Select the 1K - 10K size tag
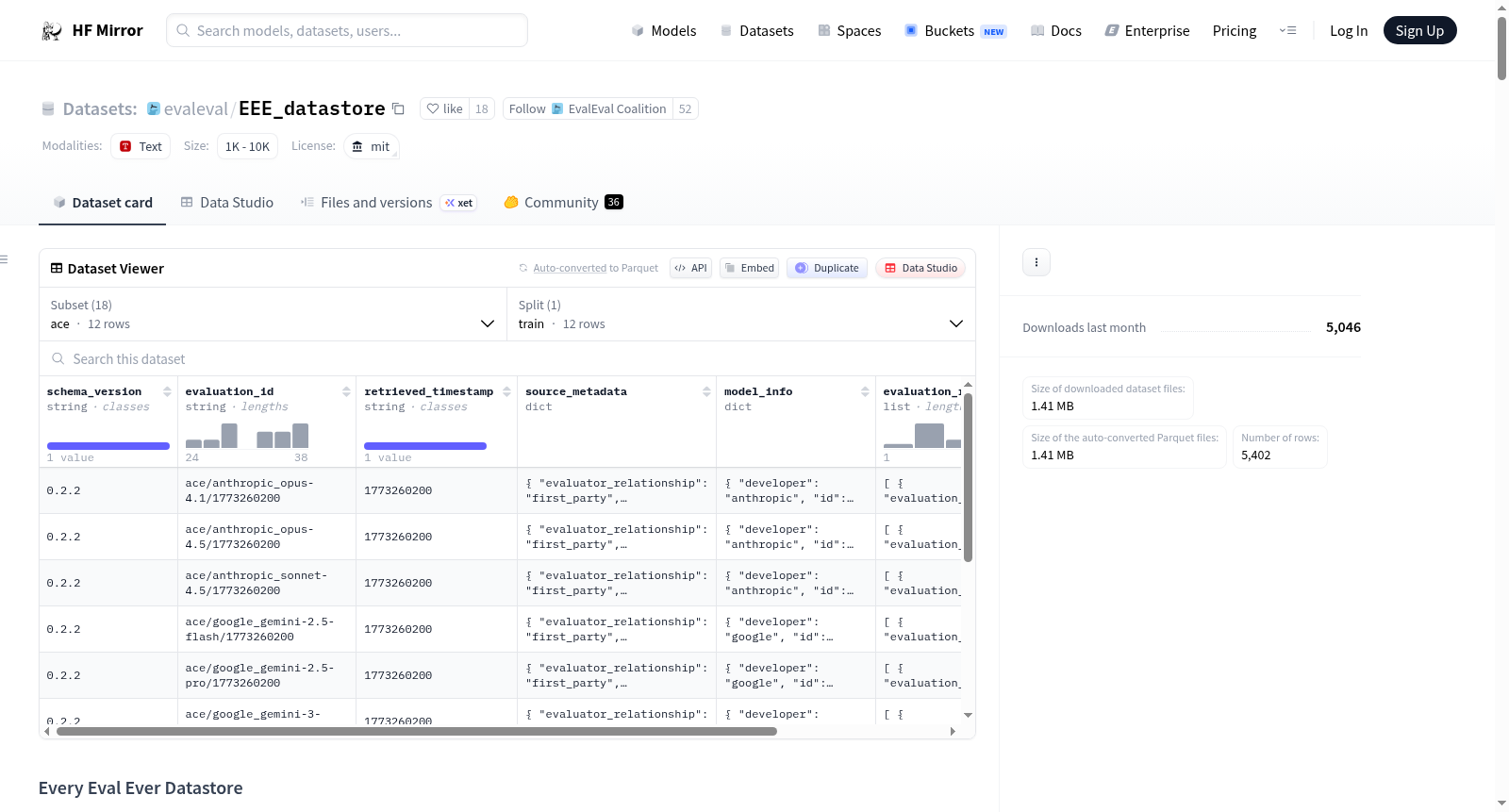 [x=247, y=146]
